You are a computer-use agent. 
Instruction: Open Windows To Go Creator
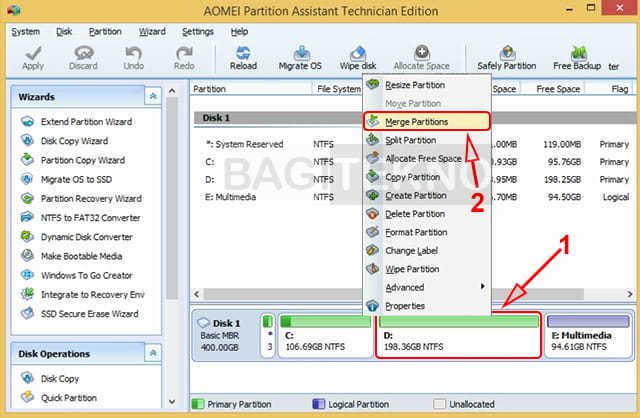pyautogui.click(x=77, y=275)
